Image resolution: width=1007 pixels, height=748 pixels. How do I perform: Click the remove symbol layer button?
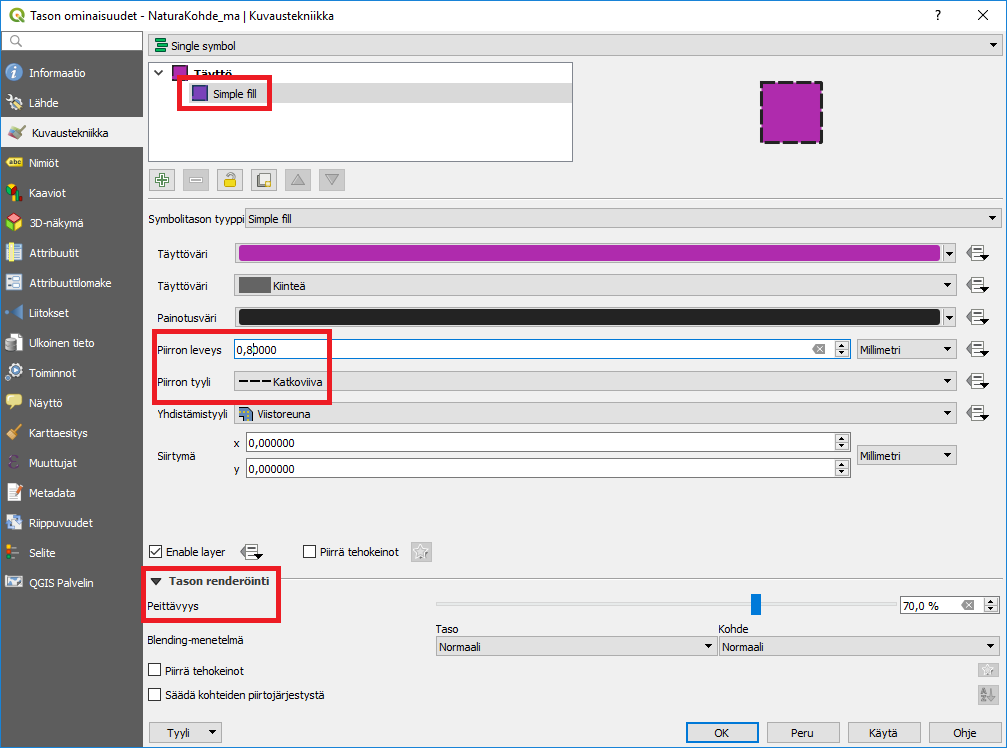196,180
